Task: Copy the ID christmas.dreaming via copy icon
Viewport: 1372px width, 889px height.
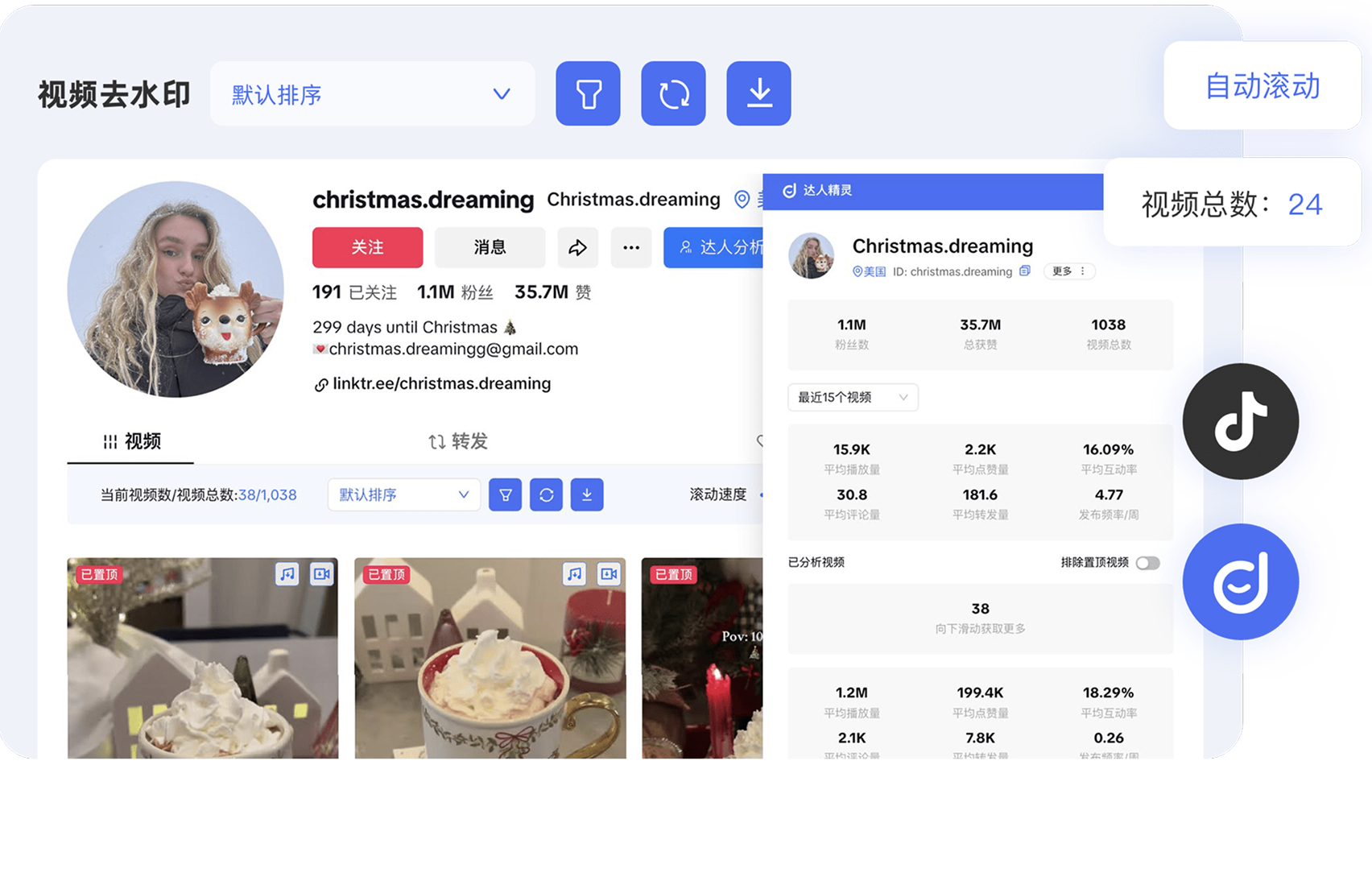Action: coord(1024,271)
